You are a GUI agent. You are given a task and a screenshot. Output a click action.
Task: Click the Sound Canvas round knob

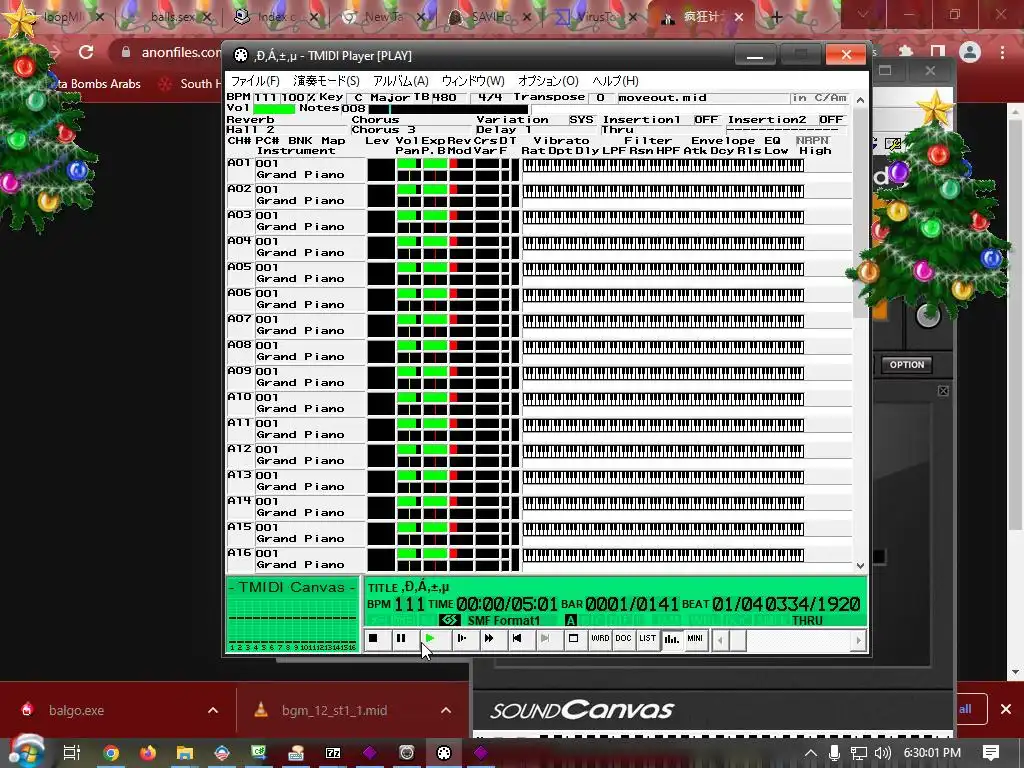[x=928, y=315]
